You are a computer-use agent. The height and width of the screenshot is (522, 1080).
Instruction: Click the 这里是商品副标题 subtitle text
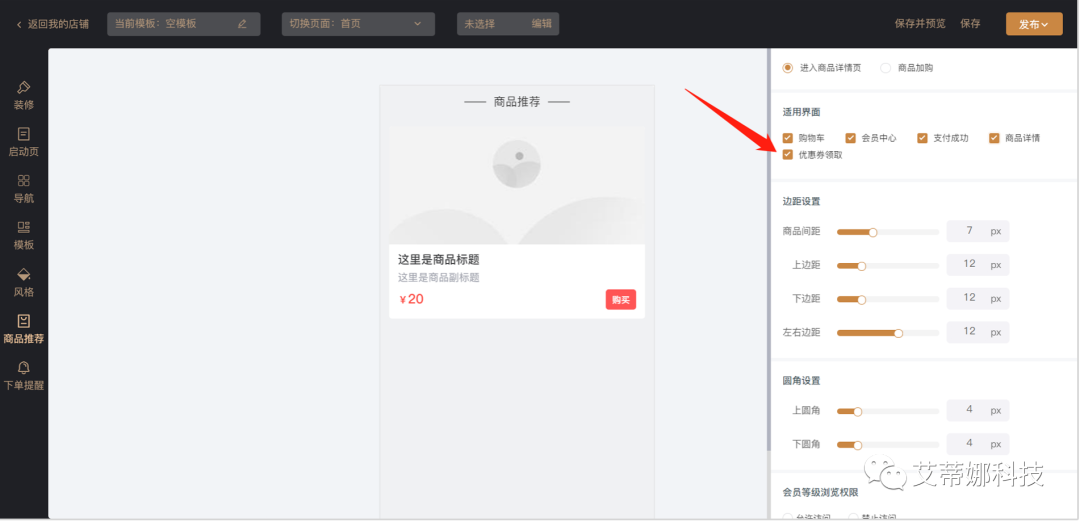click(x=438, y=278)
